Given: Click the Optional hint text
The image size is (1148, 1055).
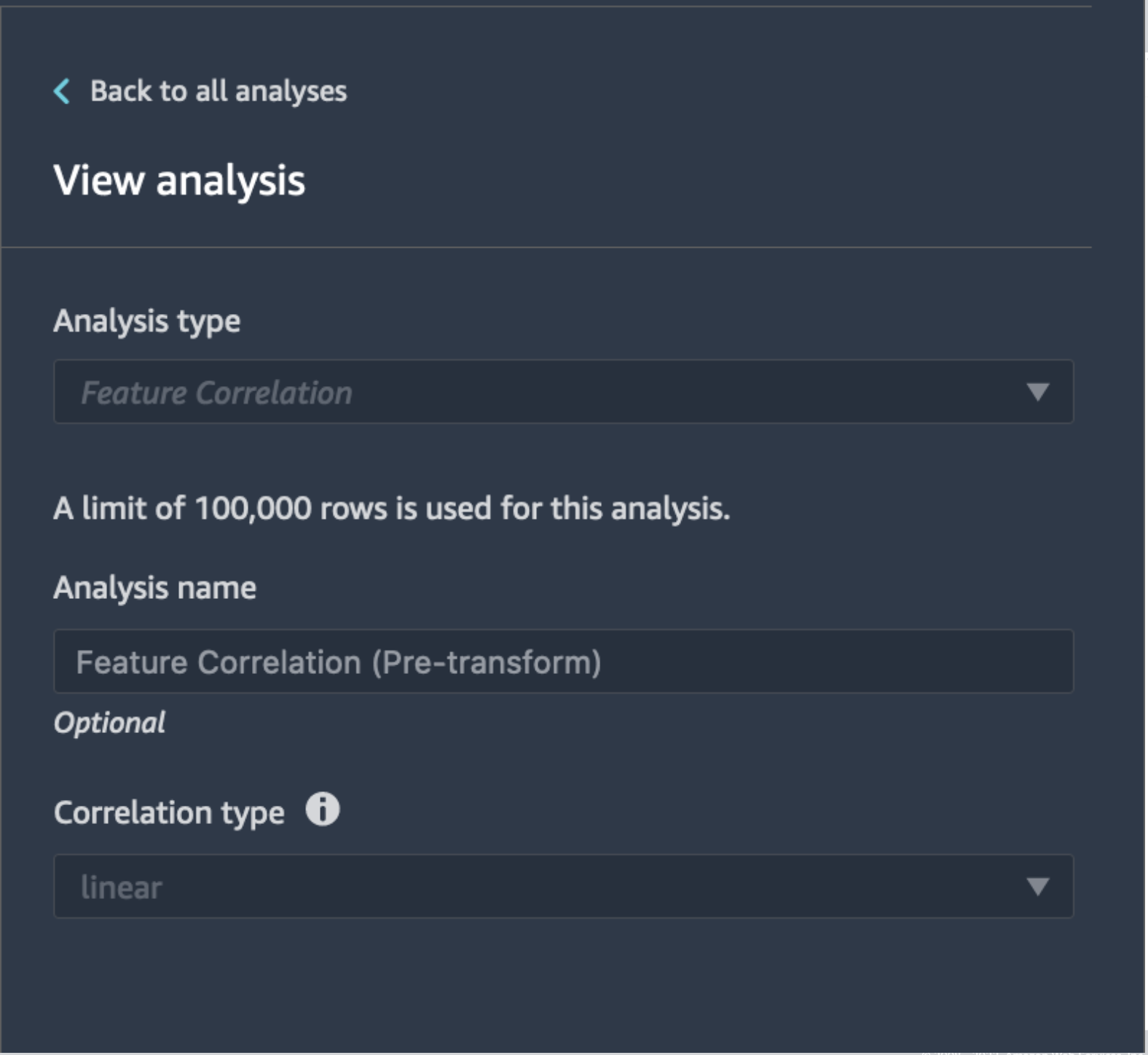Looking at the screenshot, I should 110,723.
